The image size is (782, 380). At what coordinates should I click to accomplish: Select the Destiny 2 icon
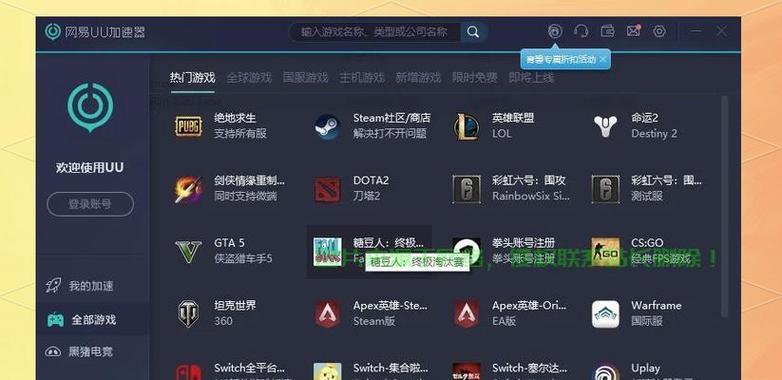point(605,126)
